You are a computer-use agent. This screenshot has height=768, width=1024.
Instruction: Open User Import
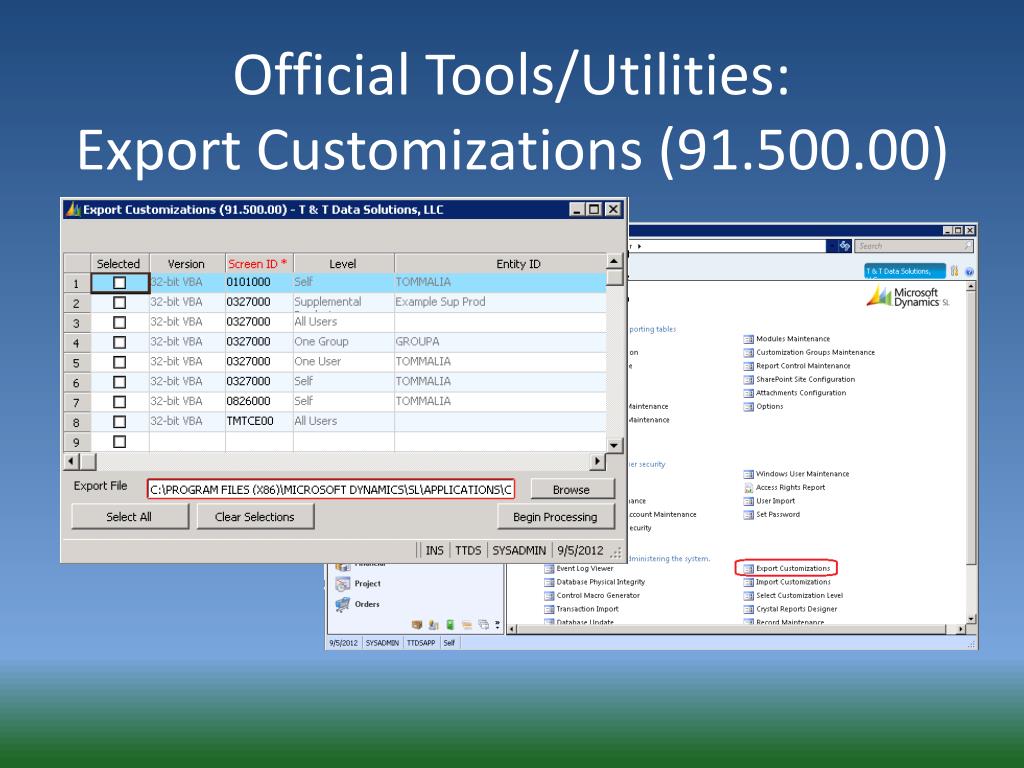pos(769,502)
